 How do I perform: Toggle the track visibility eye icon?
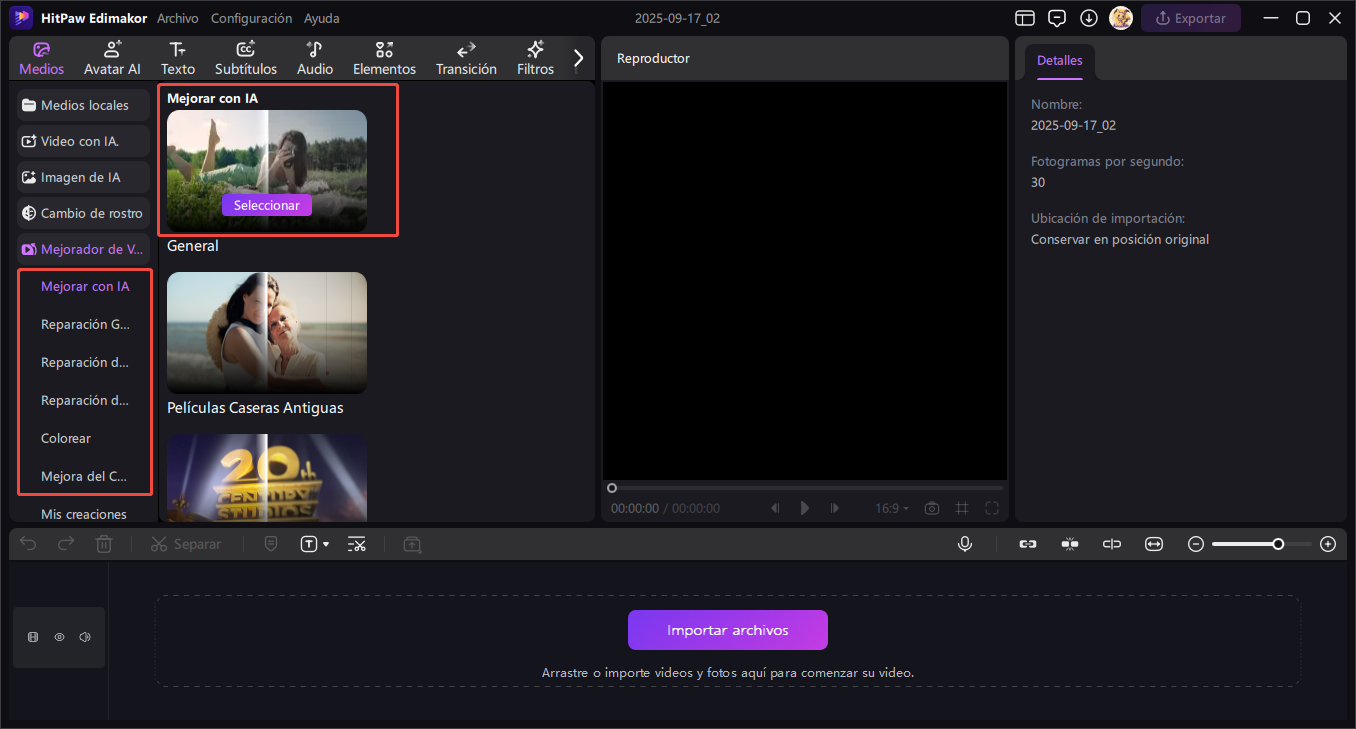[59, 637]
